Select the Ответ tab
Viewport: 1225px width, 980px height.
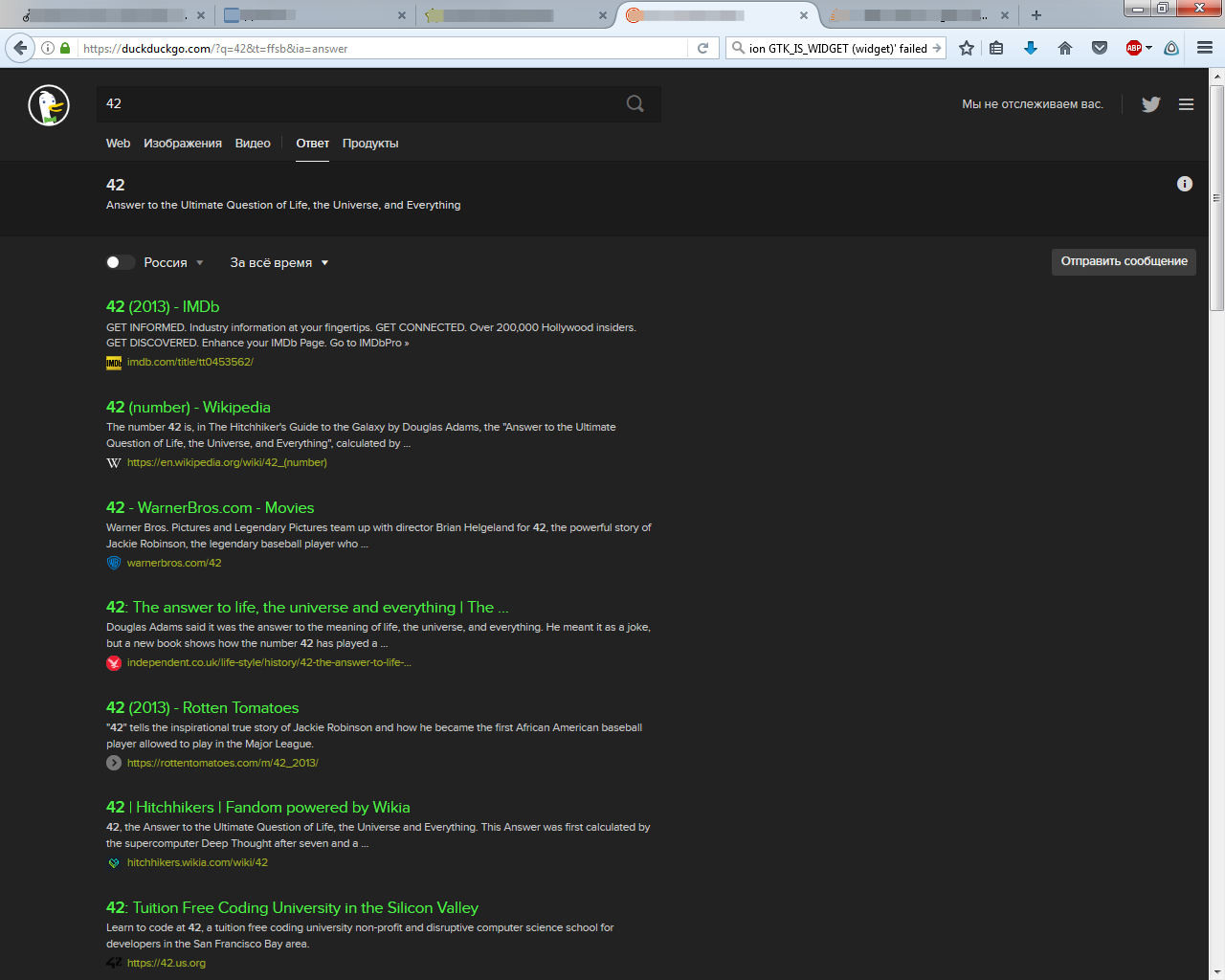pos(312,144)
